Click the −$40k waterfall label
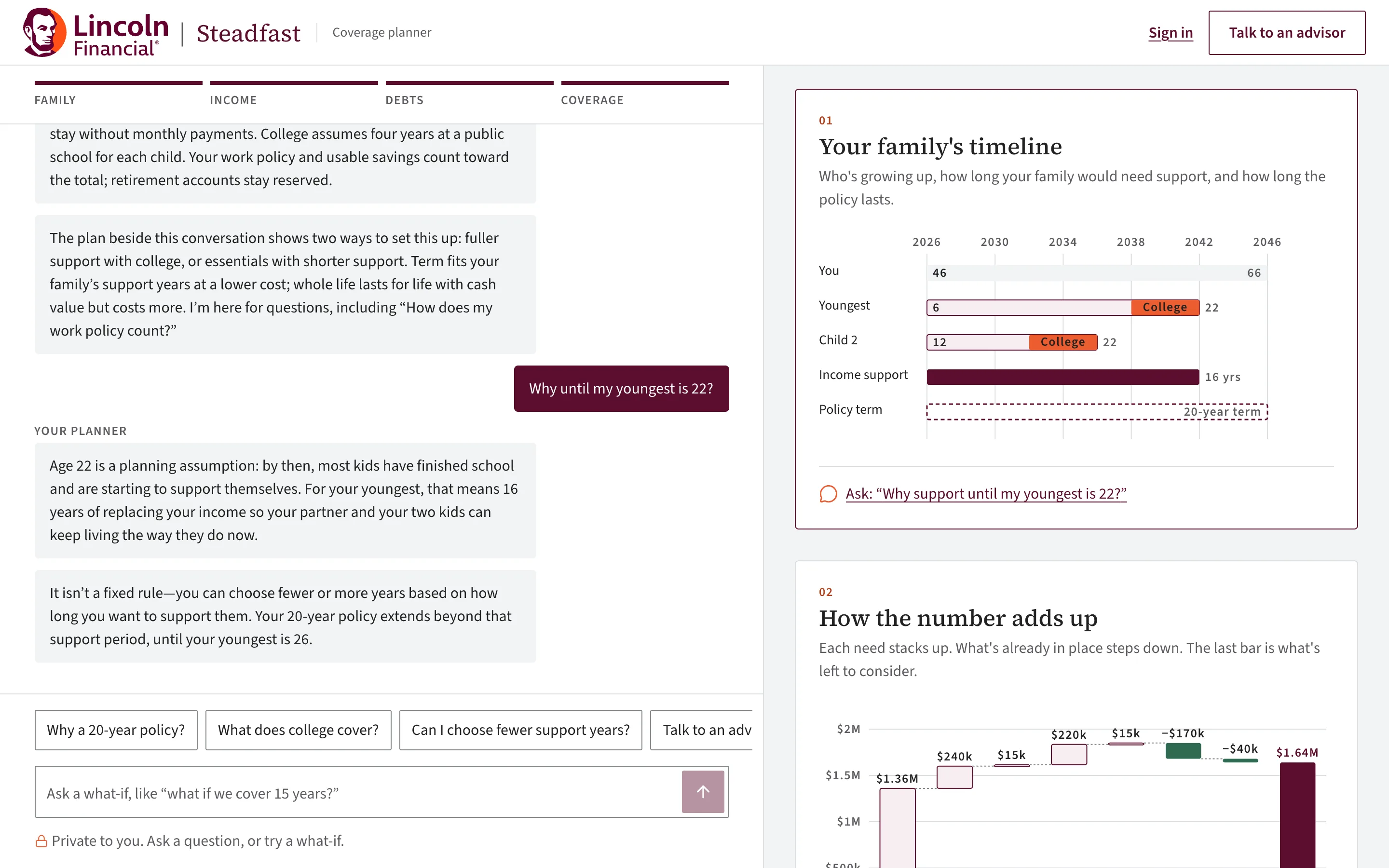Image resolution: width=1389 pixels, height=868 pixels. point(1240,748)
